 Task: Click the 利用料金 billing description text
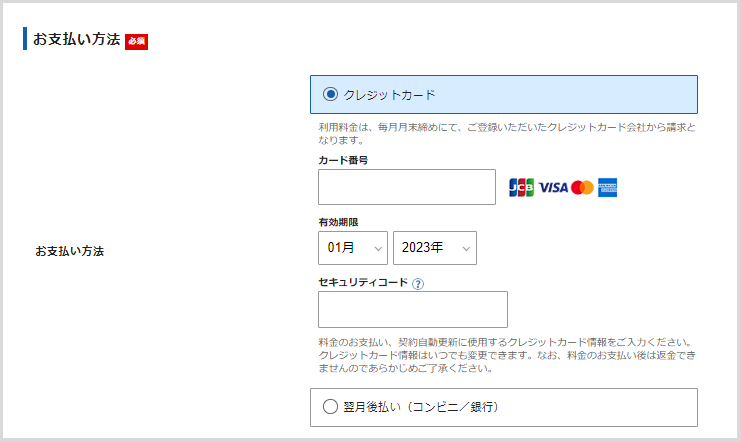507,134
